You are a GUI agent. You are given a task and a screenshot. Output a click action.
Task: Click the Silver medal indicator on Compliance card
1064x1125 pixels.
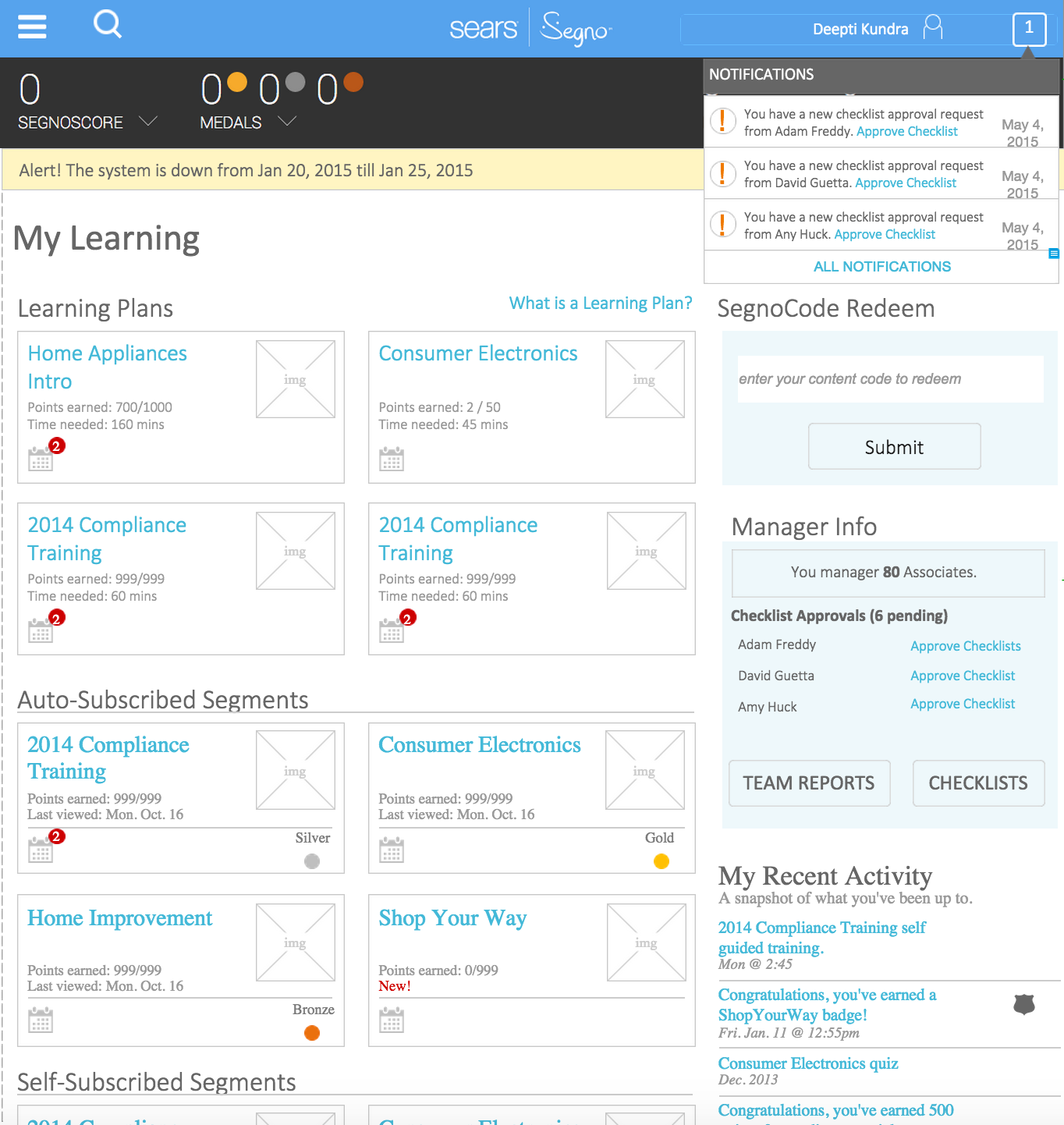point(312,861)
